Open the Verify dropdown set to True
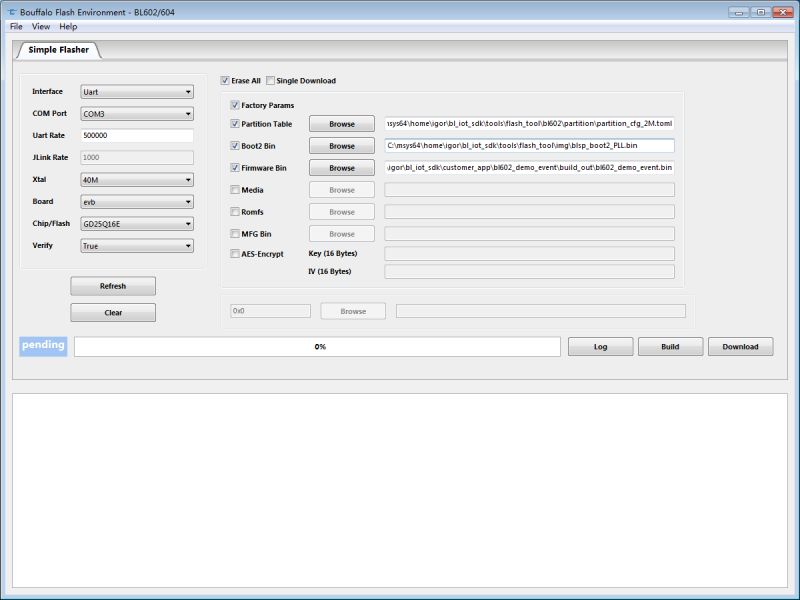Image resolution: width=800 pixels, height=600 pixels. [x=137, y=246]
